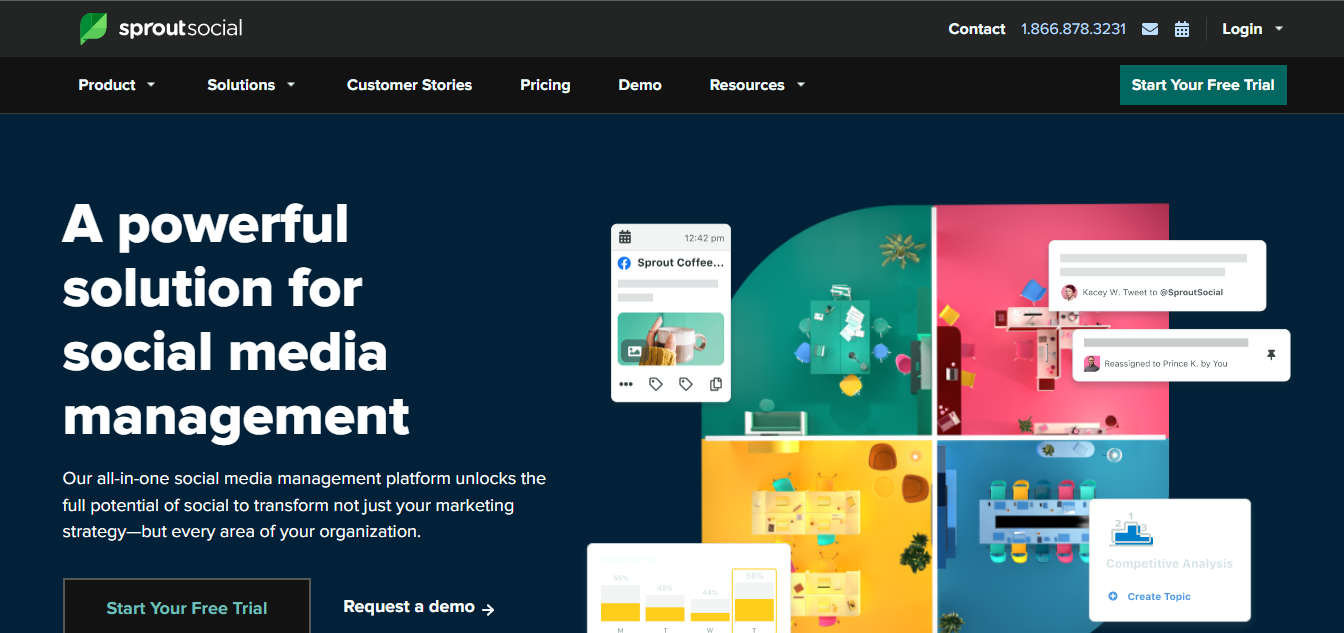Image resolution: width=1344 pixels, height=633 pixels.
Task: Select Demo in the navigation bar
Action: pos(640,85)
